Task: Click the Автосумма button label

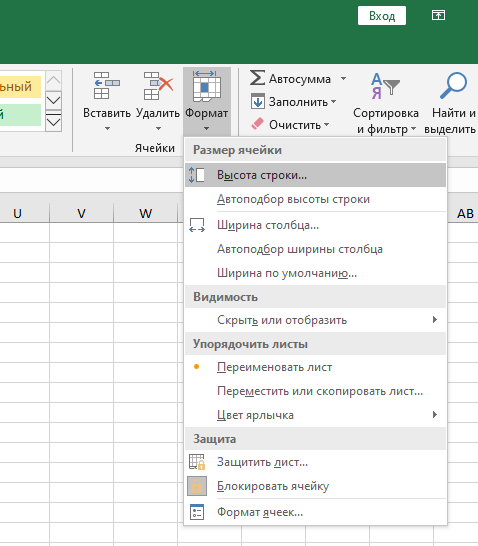Action: pos(300,79)
